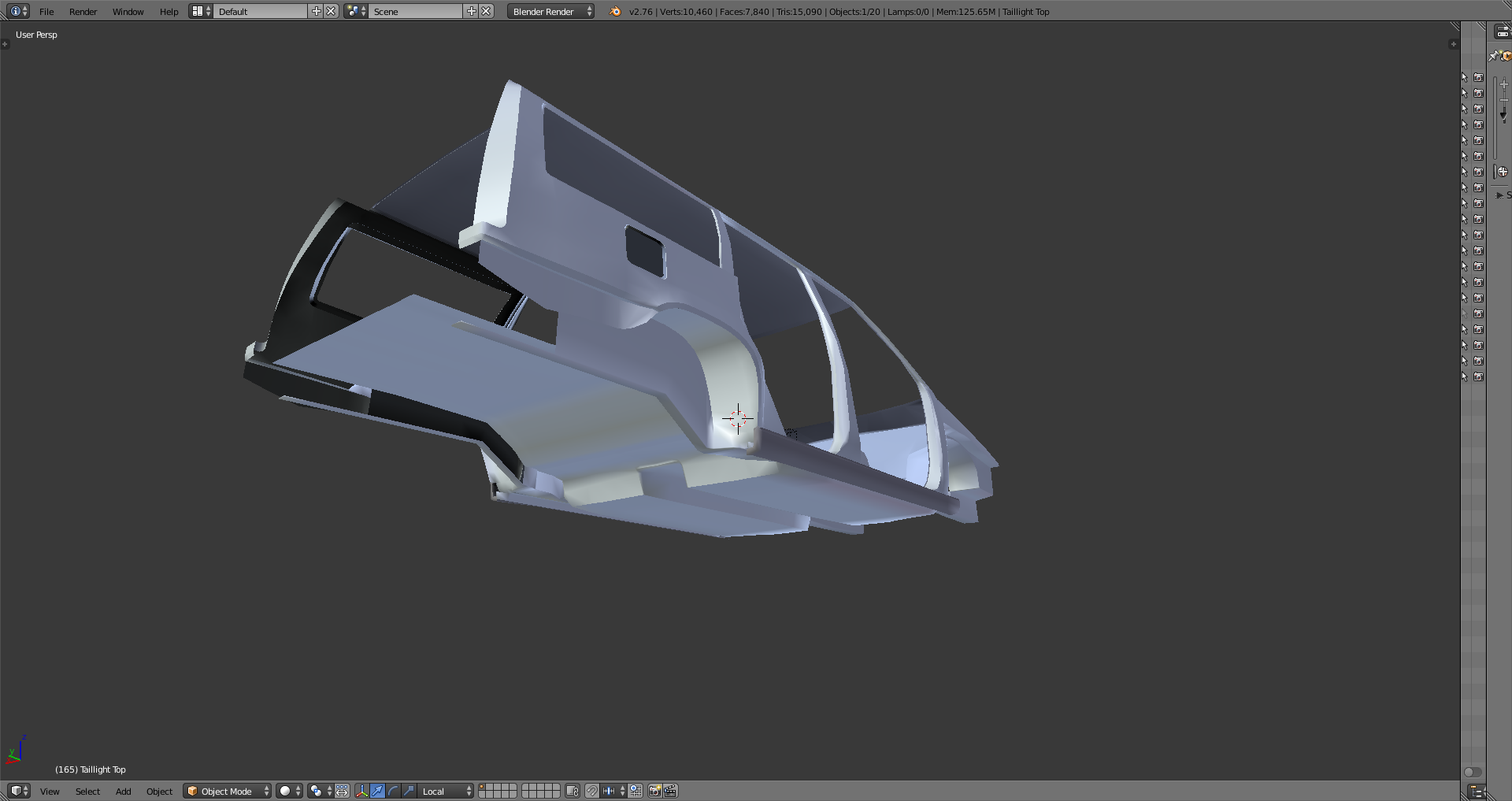Click the OpenGL render animation clapper icon
The width and height of the screenshot is (1512, 801).
[x=670, y=791]
